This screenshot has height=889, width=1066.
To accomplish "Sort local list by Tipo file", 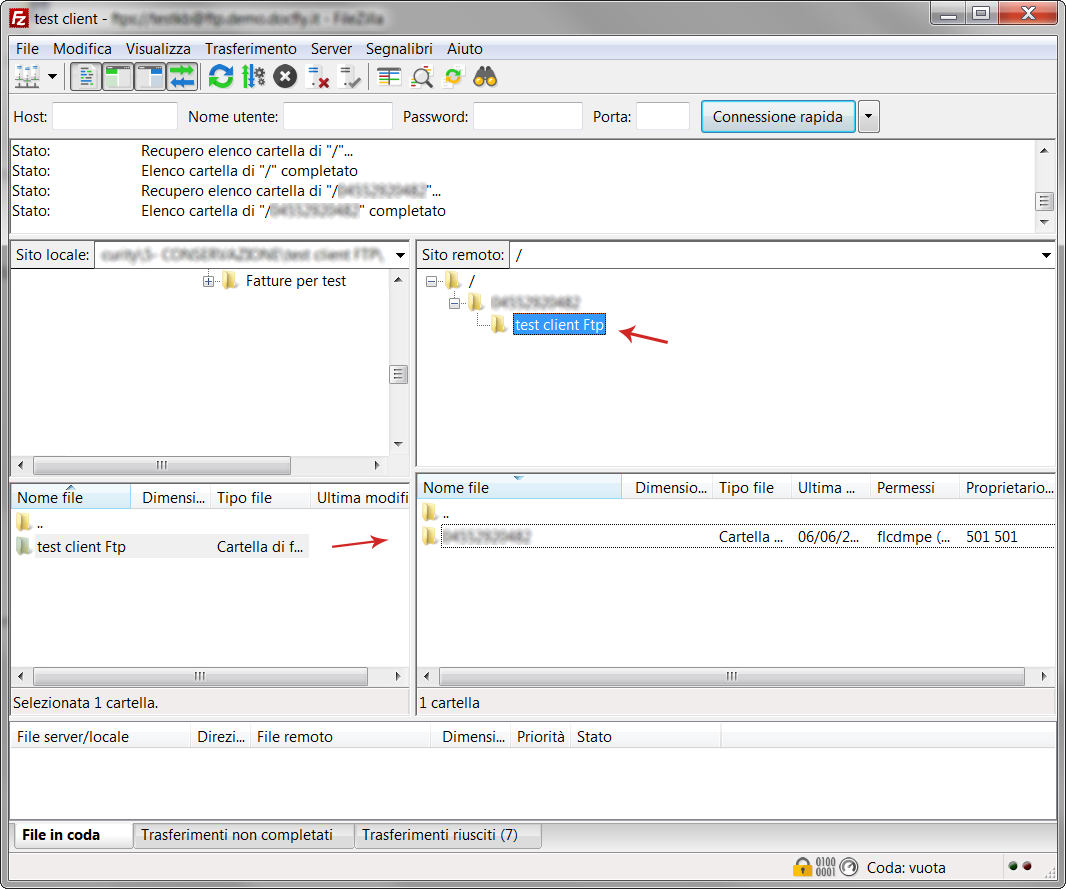I will 261,498.
